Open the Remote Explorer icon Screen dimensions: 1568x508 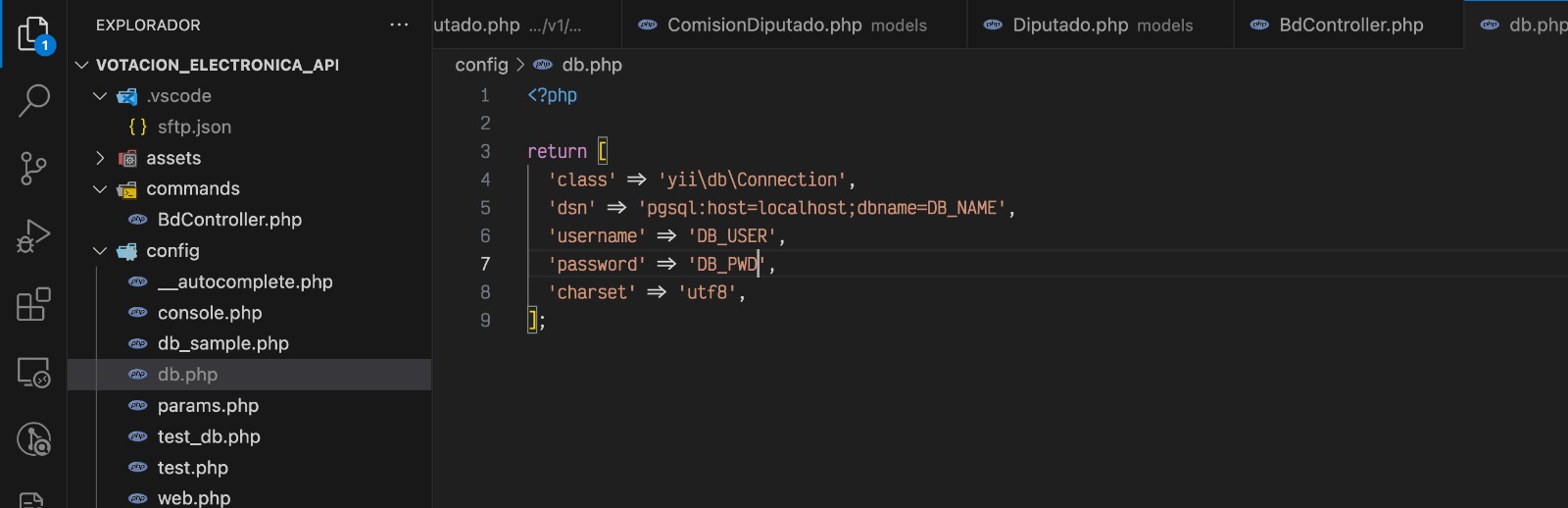(34, 373)
